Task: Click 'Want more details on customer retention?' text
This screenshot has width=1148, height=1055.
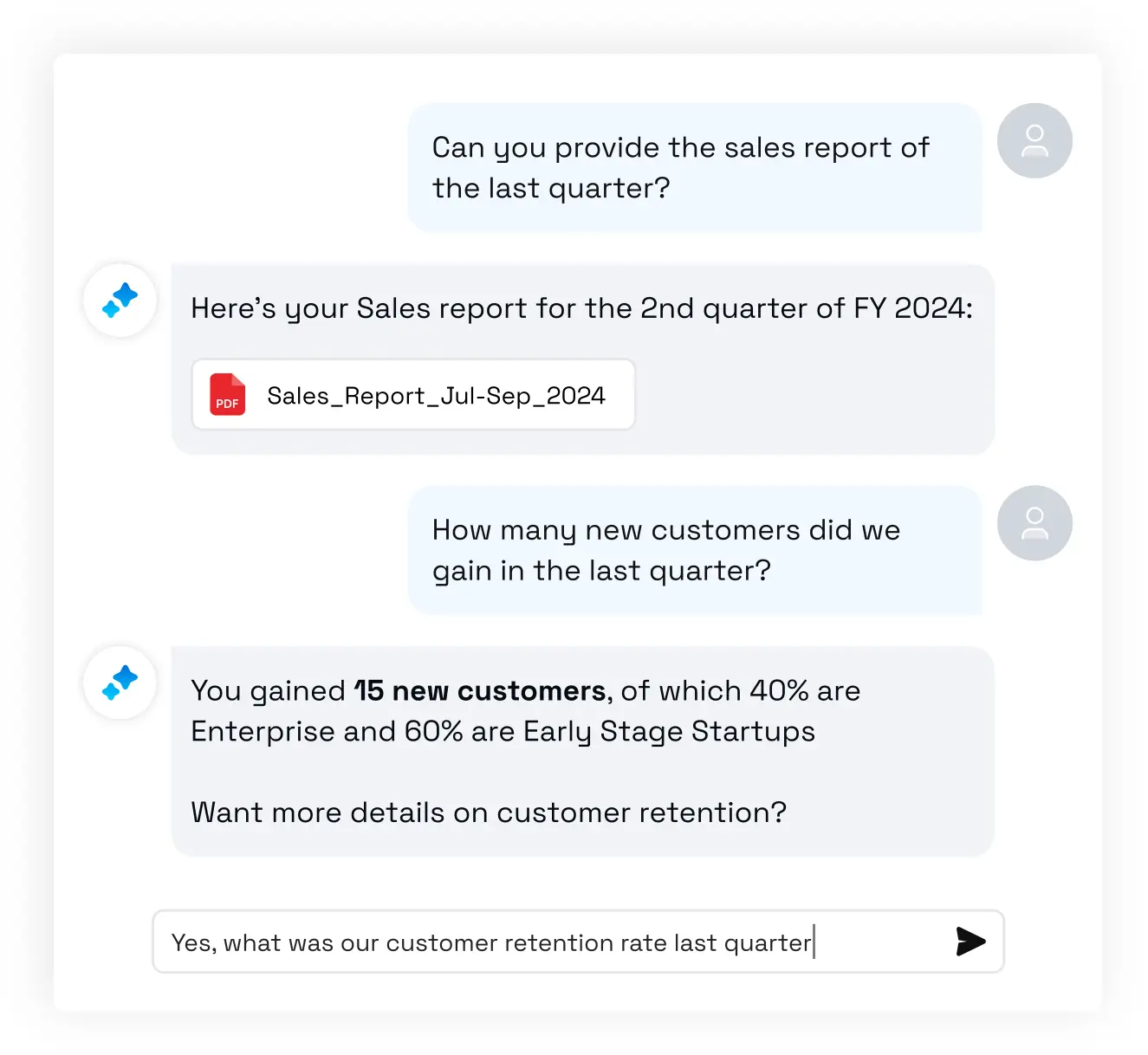Action: click(x=489, y=812)
